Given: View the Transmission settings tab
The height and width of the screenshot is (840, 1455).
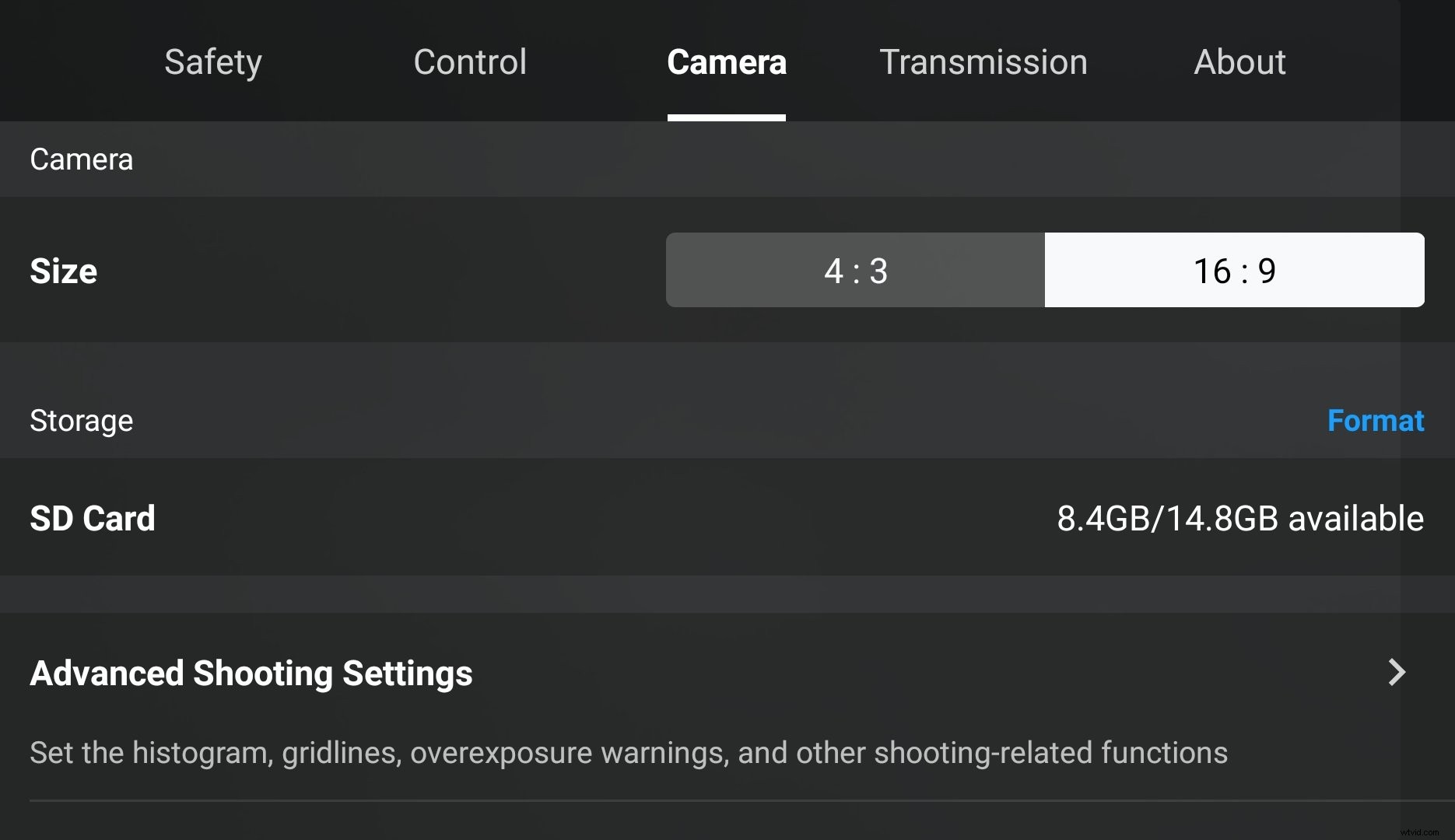Looking at the screenshot, I should tap(983, 62).
